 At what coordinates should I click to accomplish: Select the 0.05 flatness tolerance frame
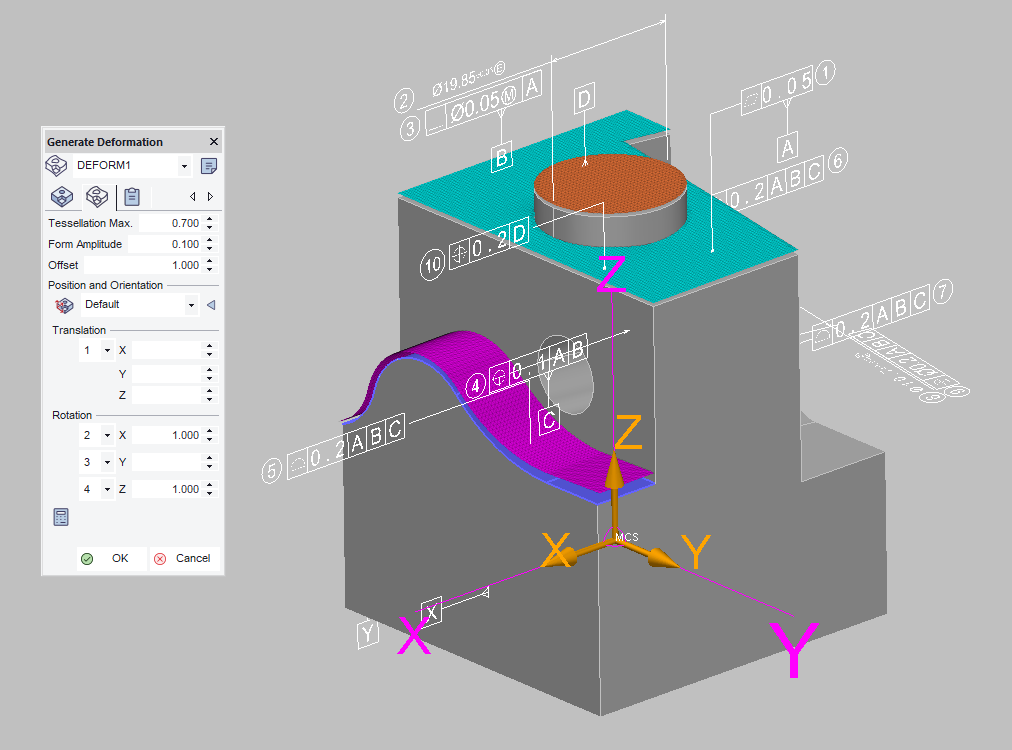click(777, 90)
